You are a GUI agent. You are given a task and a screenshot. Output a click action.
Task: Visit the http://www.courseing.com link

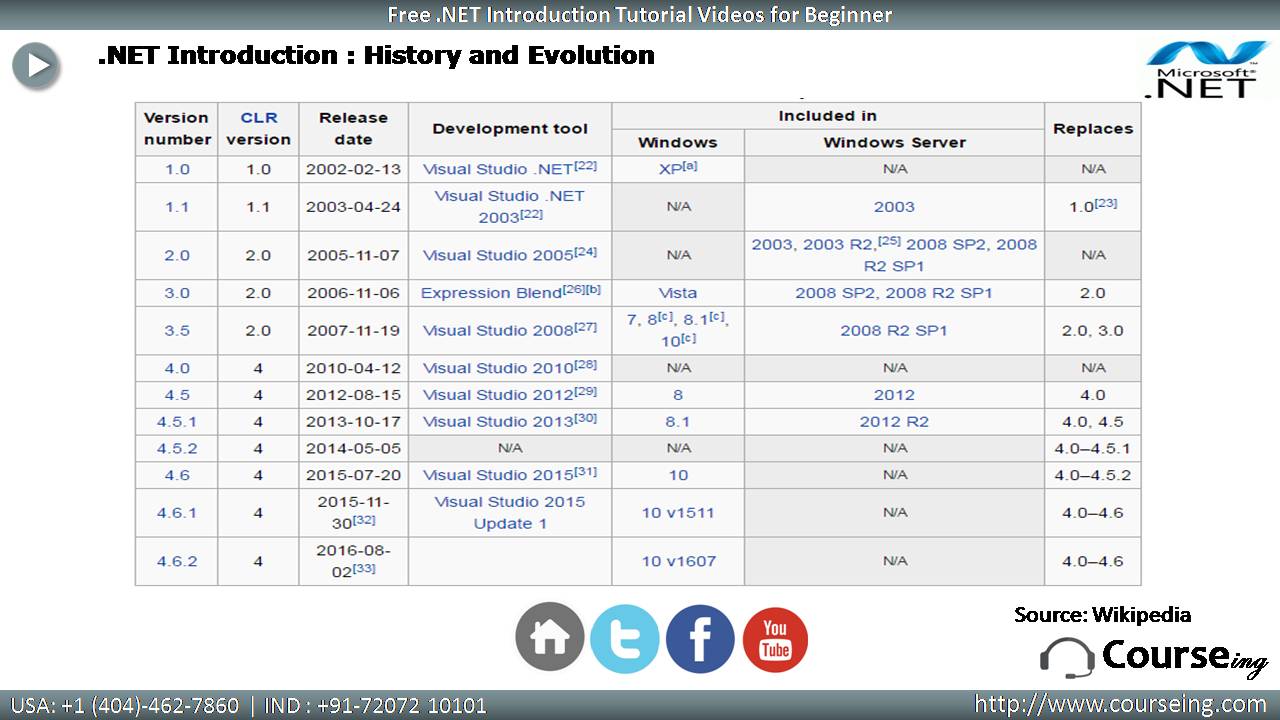click(x=1120, y=704)
